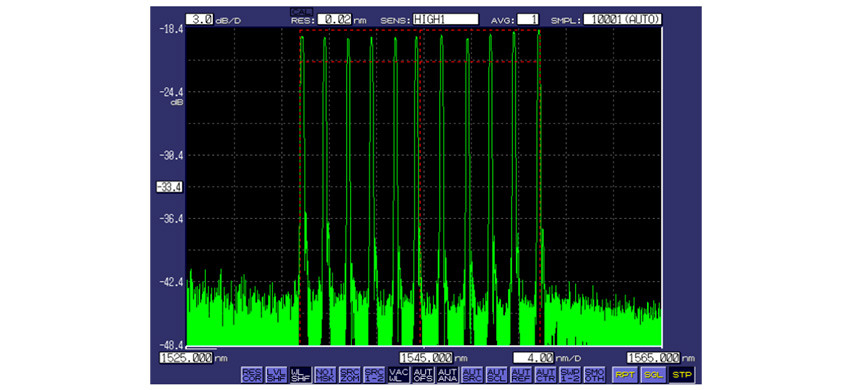Click the -33.4 reference level box
The height and width of the screenshot is (390, 850).
(169, 187)
